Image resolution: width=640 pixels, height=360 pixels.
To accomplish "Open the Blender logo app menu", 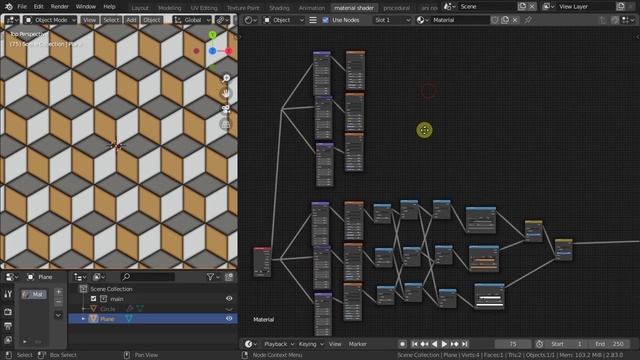I will (x=9, y=7).
